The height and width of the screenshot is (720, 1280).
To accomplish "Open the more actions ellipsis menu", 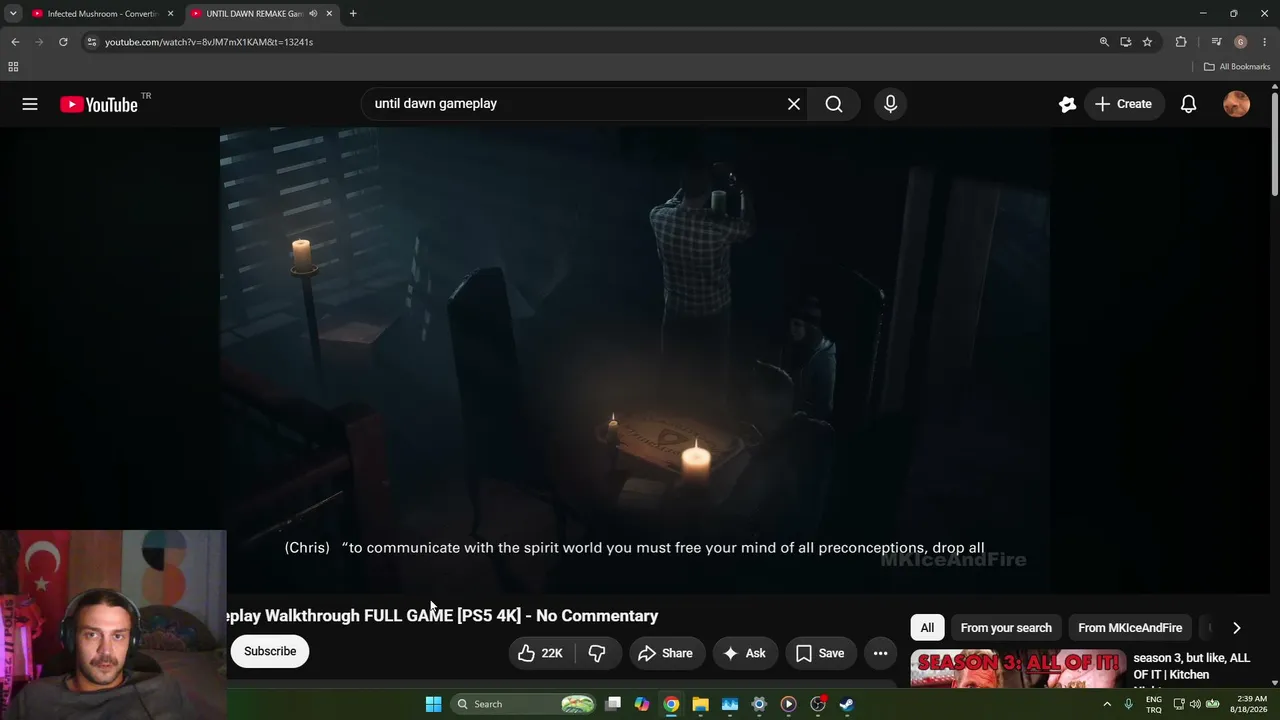I will (880, 653).
